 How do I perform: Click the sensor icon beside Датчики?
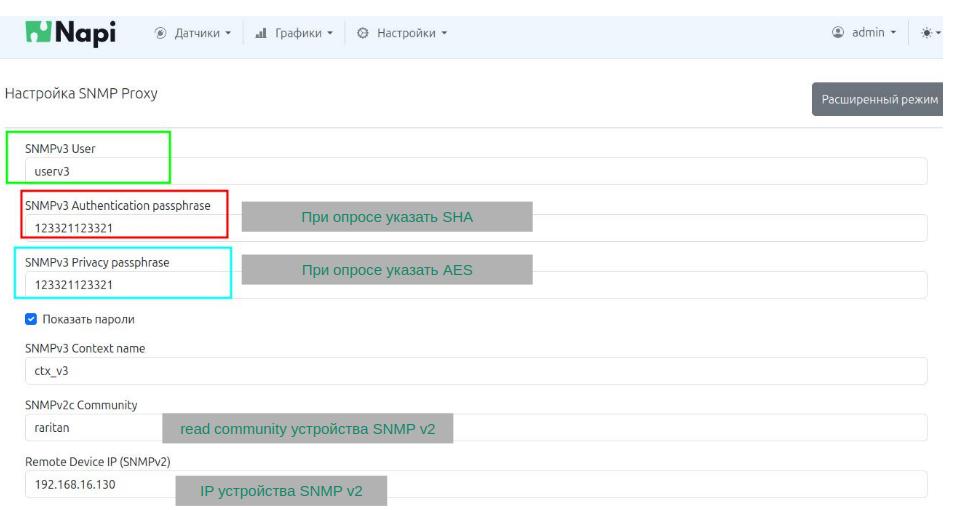(162, 32)
